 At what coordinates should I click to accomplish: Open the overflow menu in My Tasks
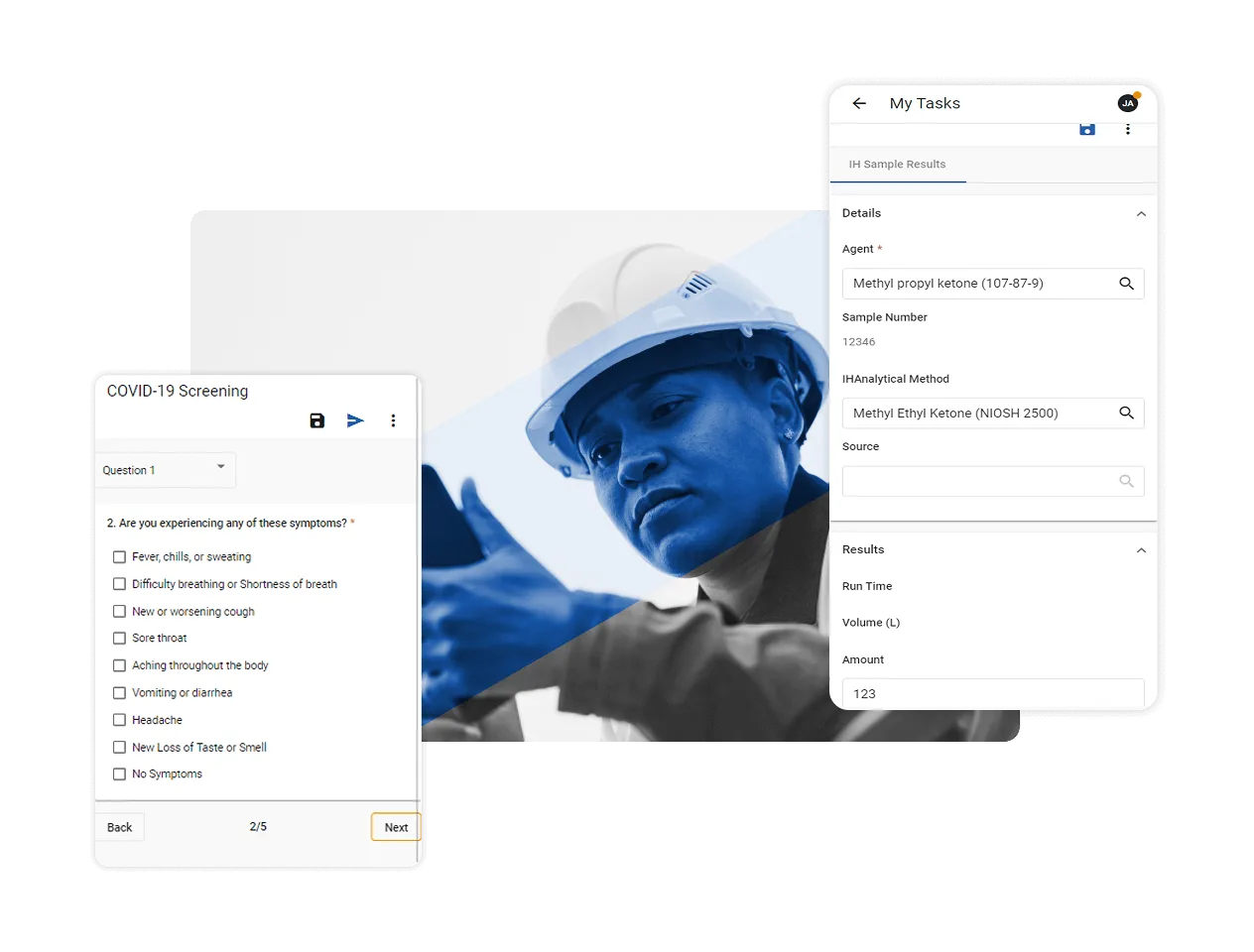coord(1128,129)
